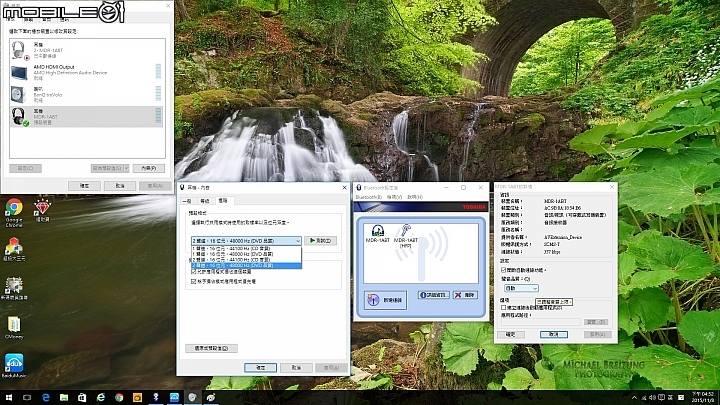720x405 pixels.
Task: Switch to second tab in headphone properties
Action: [x=205, y=201]
